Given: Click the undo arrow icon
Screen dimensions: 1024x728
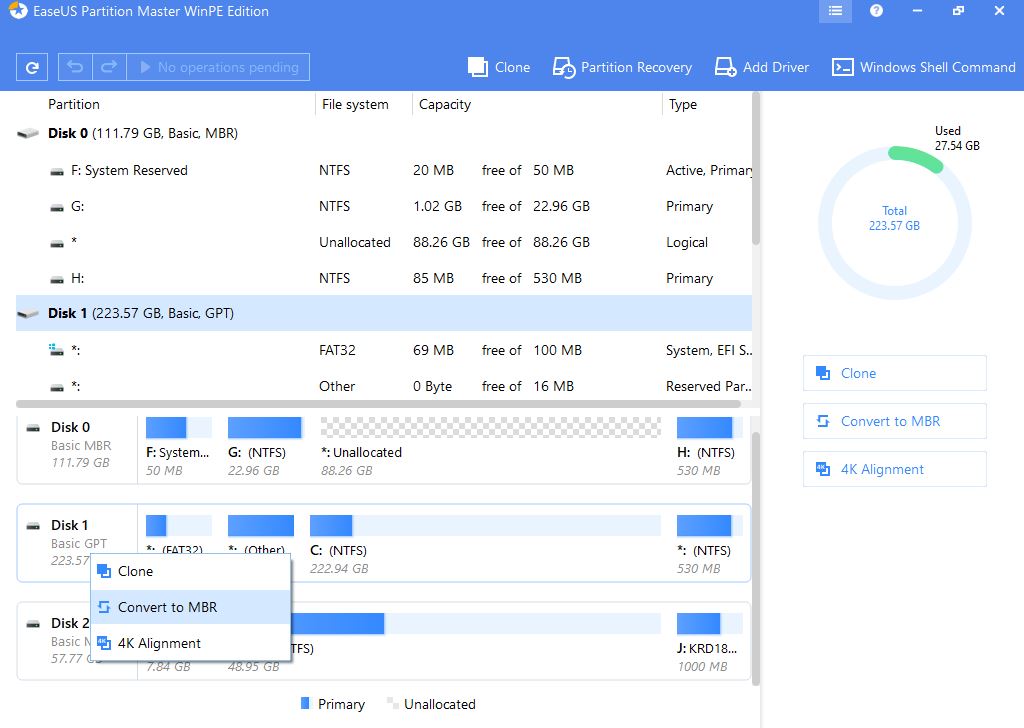Looking at the screenshot, I should 75,67.
